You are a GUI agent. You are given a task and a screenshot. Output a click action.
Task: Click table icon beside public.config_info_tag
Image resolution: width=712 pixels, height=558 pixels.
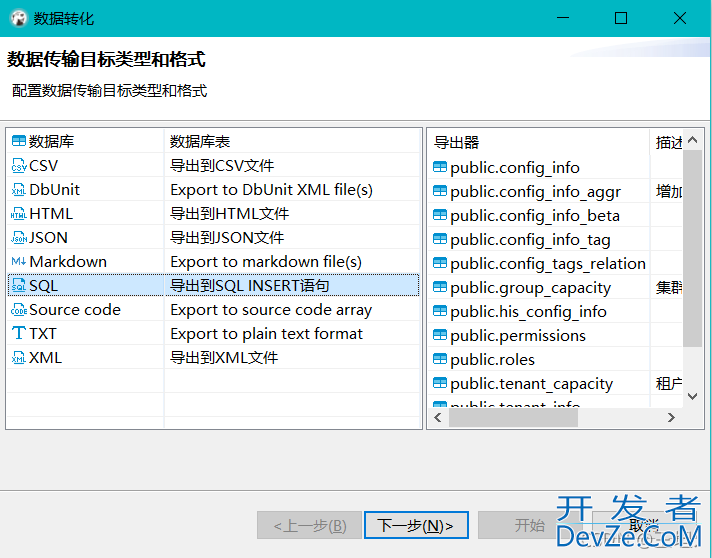pos(440,239)
